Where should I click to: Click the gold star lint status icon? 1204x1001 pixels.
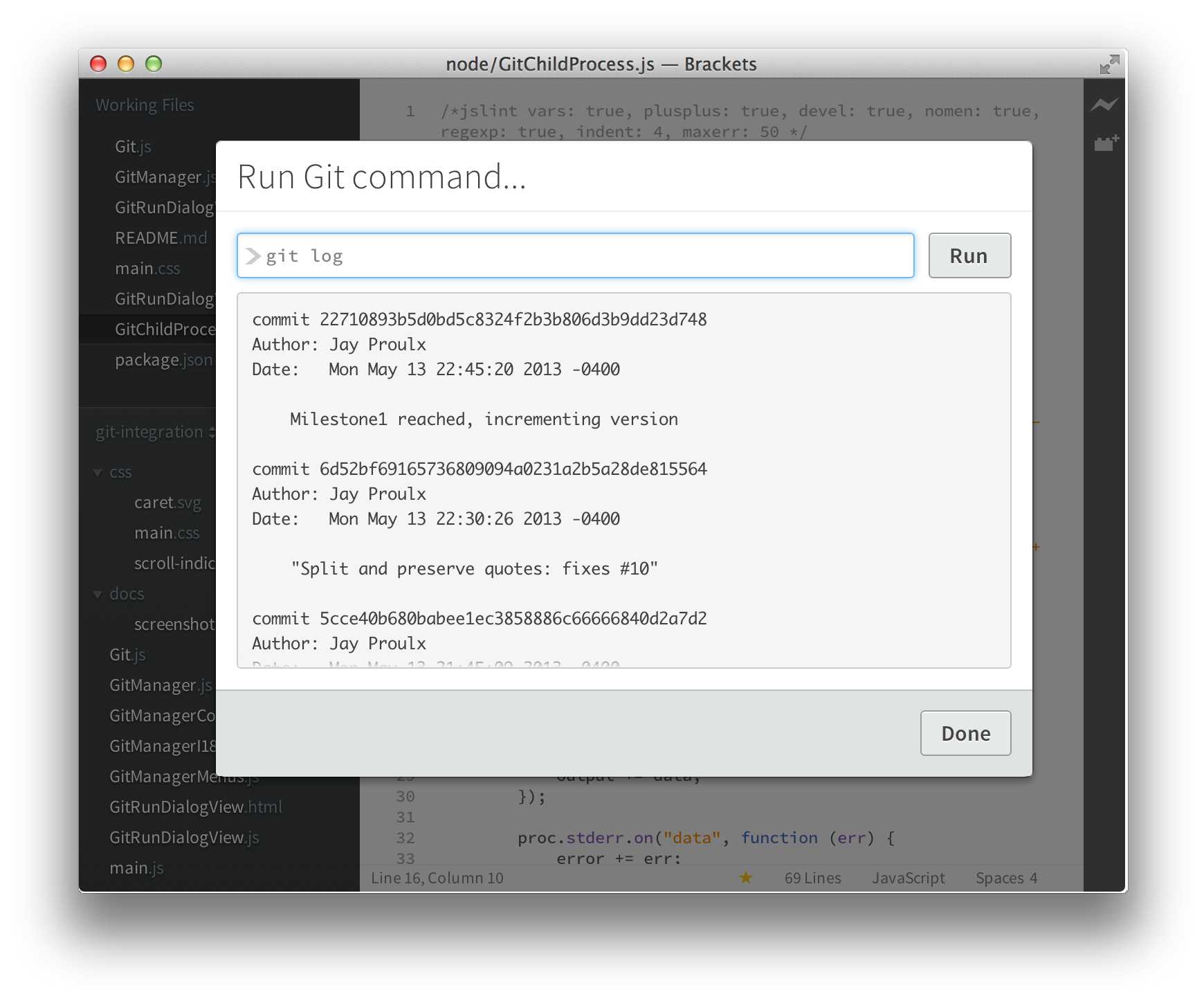(x=745, y=878)
